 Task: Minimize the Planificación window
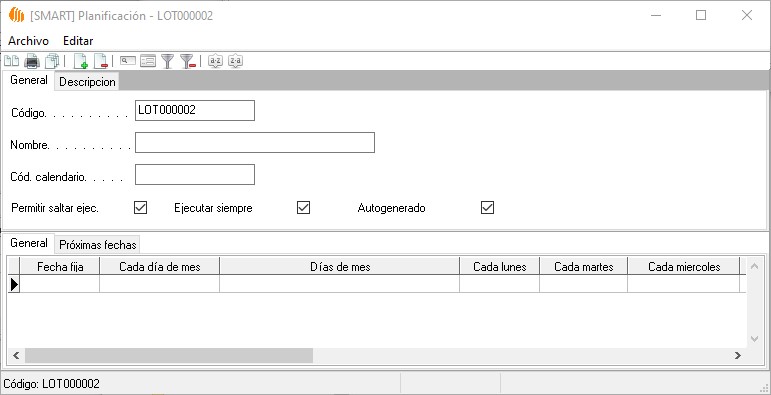[655, 15]
